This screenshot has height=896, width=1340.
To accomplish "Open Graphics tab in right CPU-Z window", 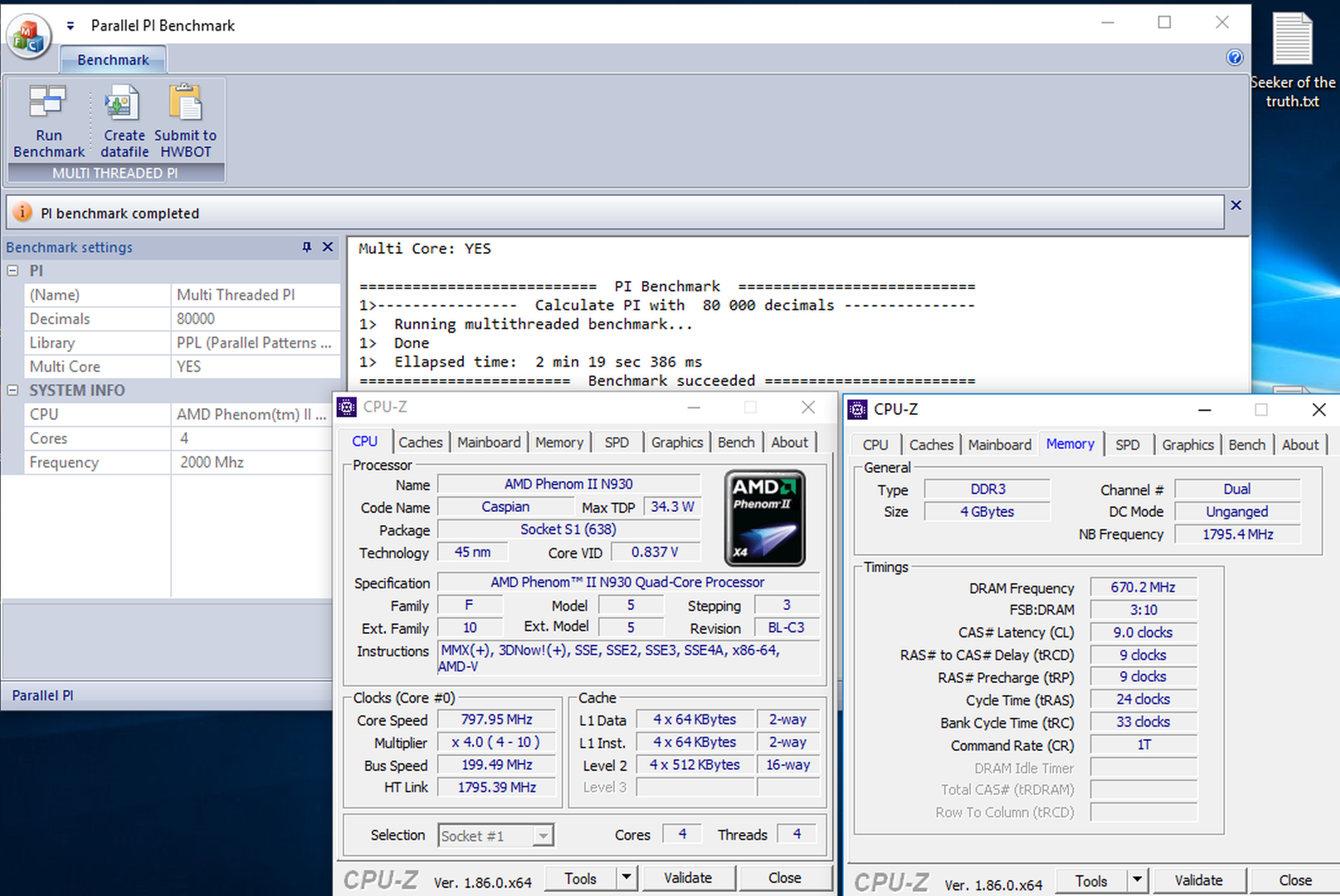I will 1187,445.
